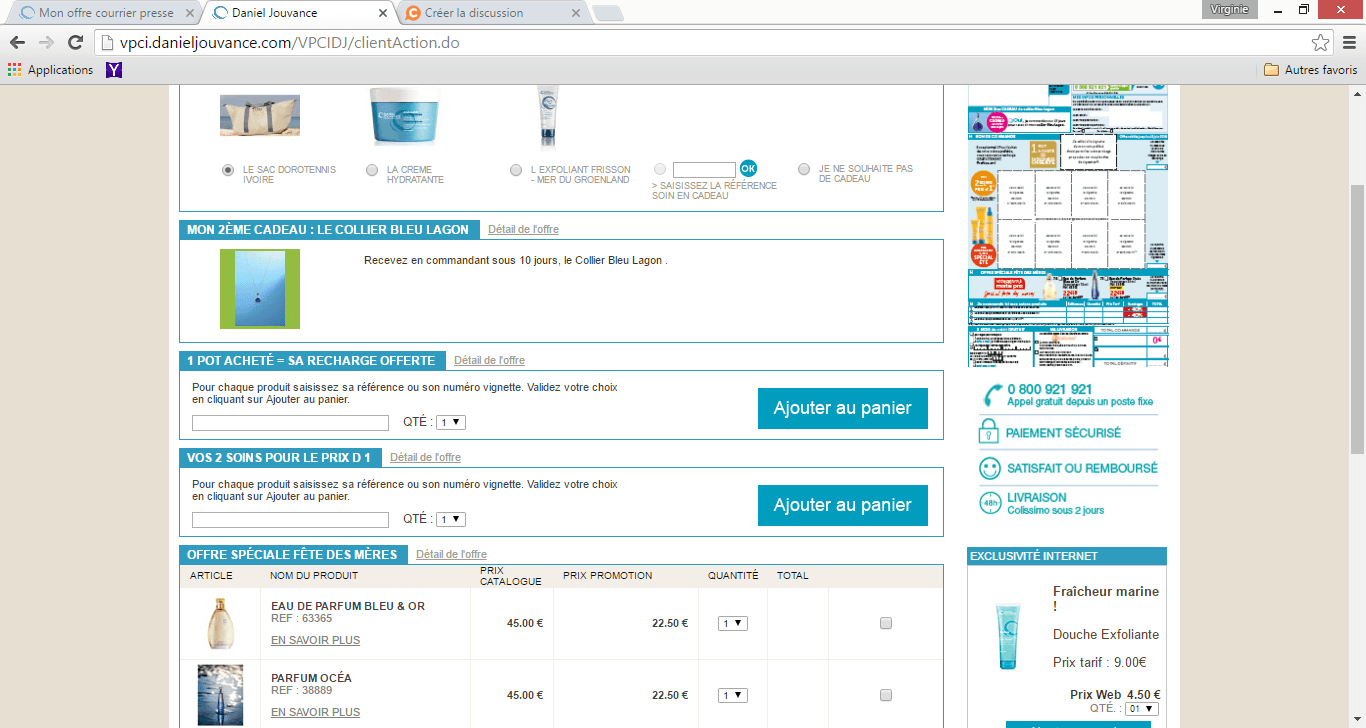Expand the Douche Exfoliante quantity dropdown
The height and width of the screenshot is (728, 1366).
(1141, 709)
